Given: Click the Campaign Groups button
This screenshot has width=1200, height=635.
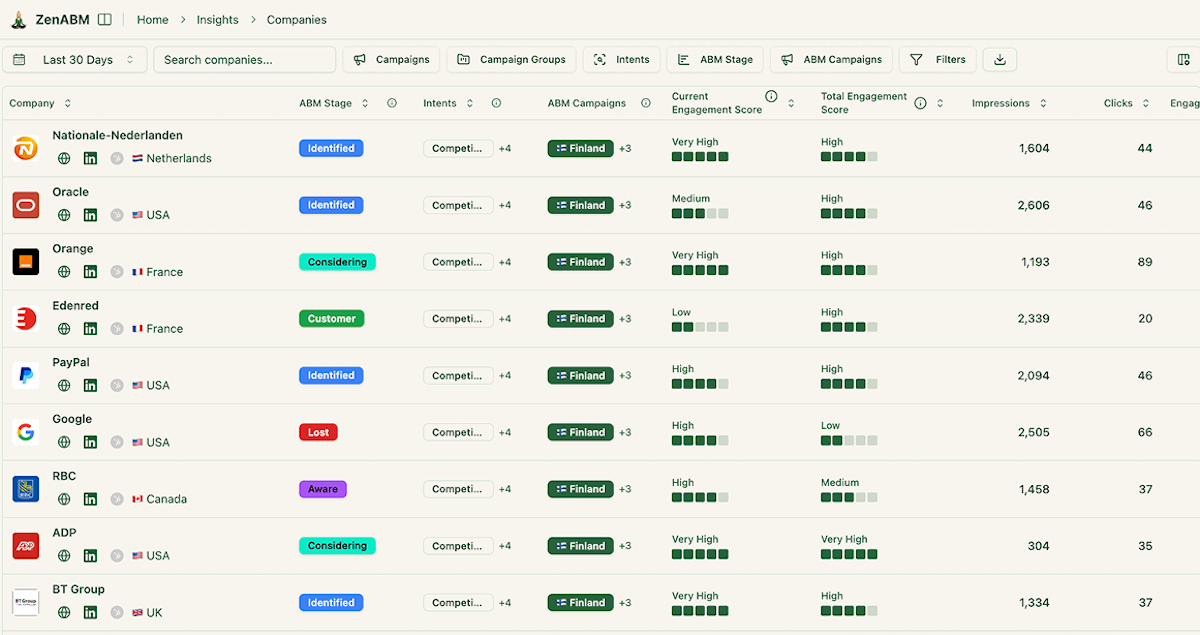Looking at the screenshot, I should [511, 59].
